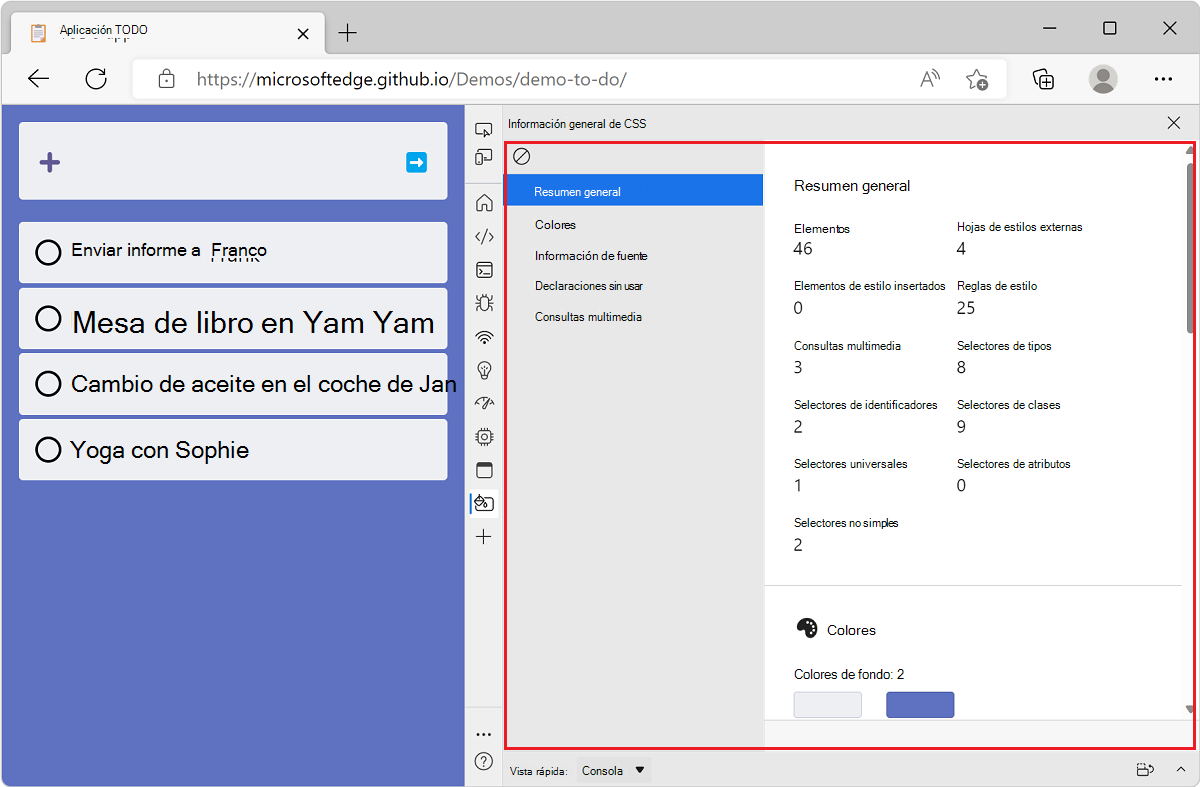Open the Console tool icon
This screenshot has width=1200, height=787.
(484, 270)
